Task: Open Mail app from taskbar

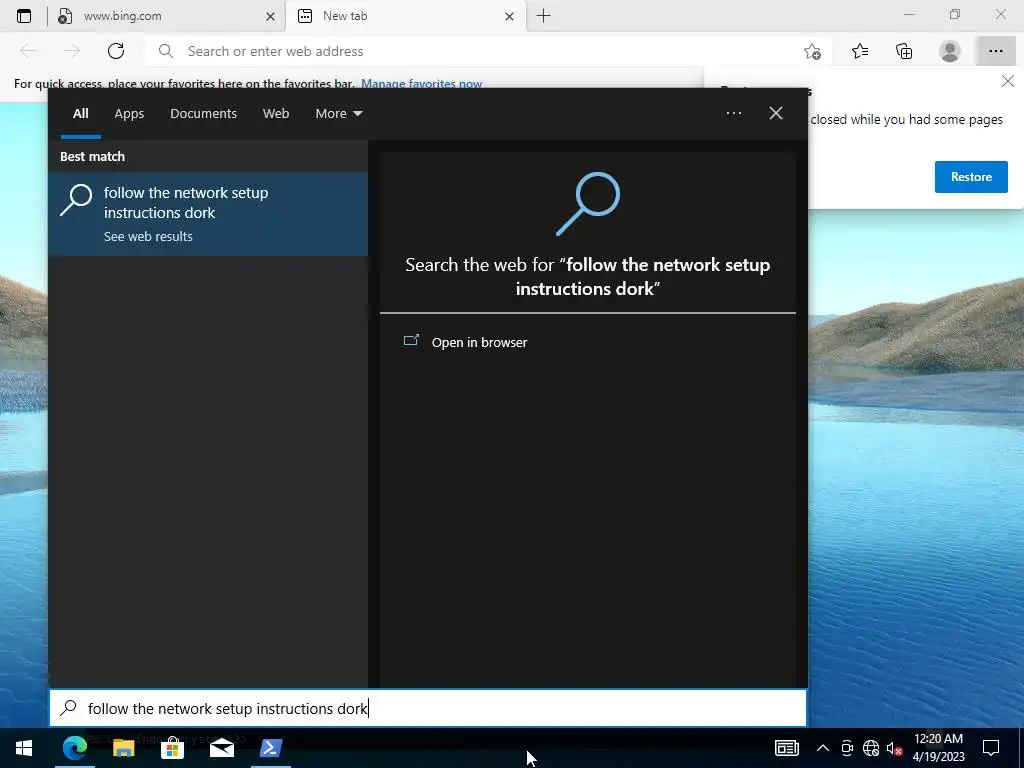Action: tap(221, 748)
